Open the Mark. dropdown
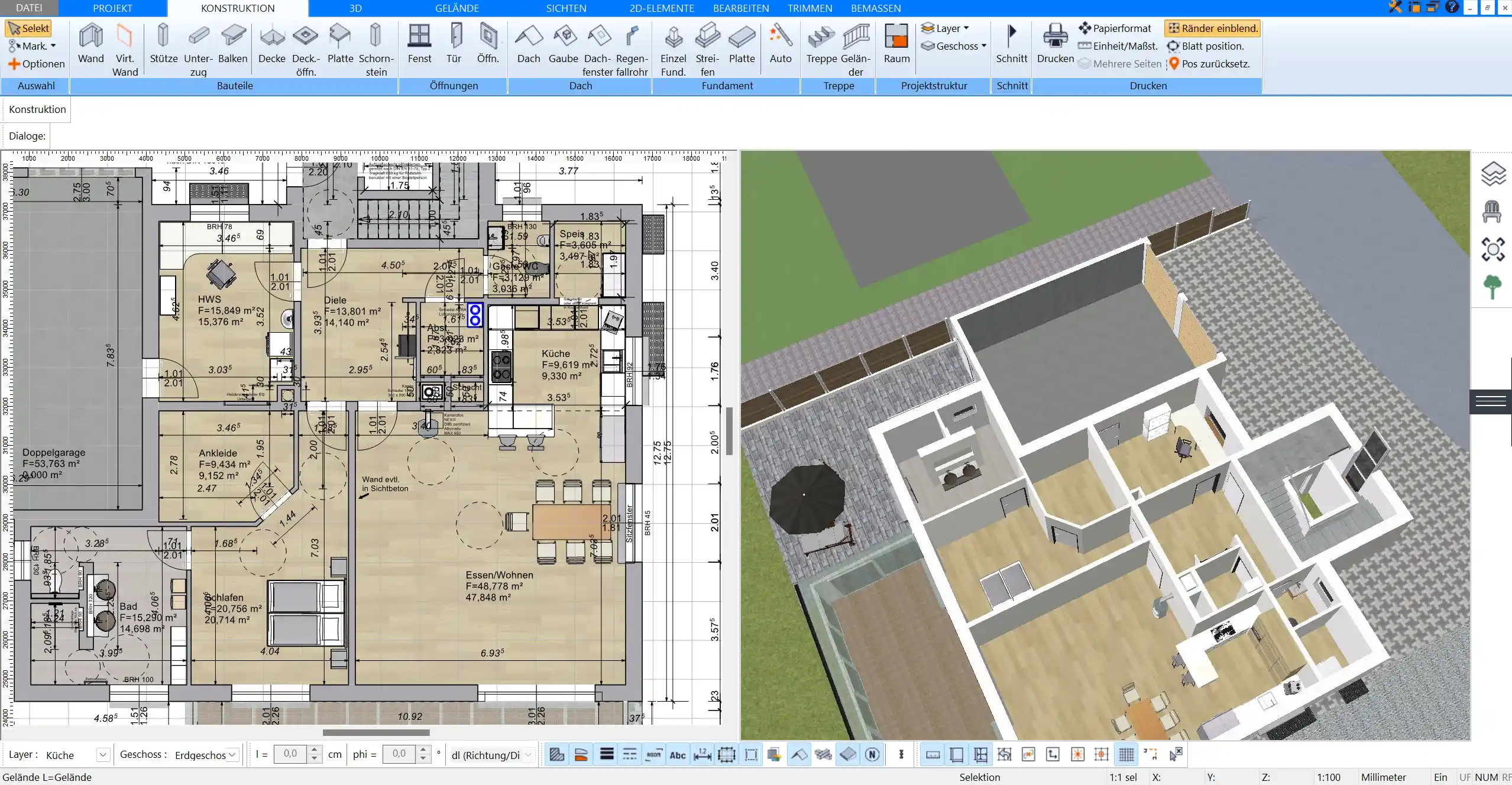Viewport: 1512px width, 785px height. click(33, 46)
